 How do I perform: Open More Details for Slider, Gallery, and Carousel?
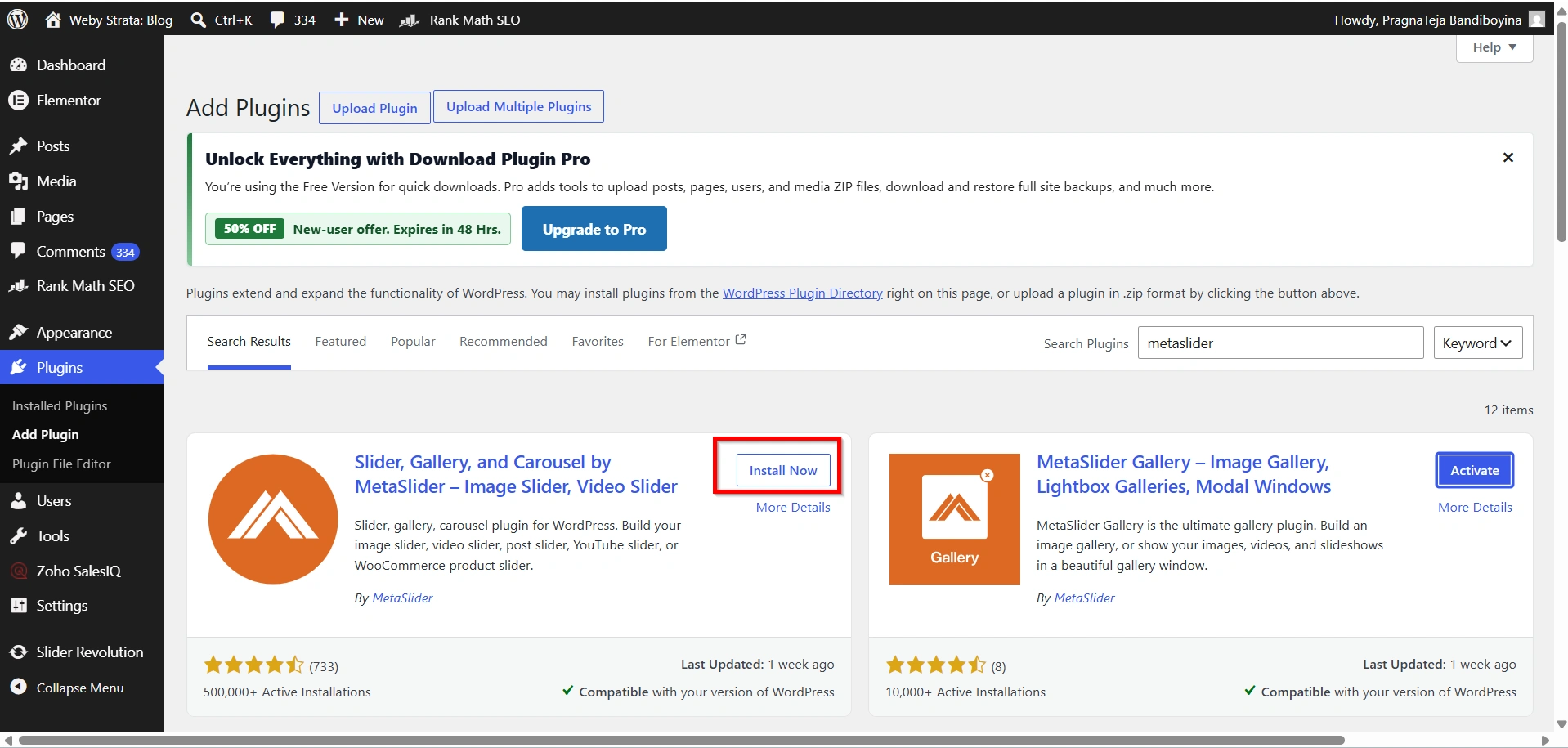tap(793, 507)
